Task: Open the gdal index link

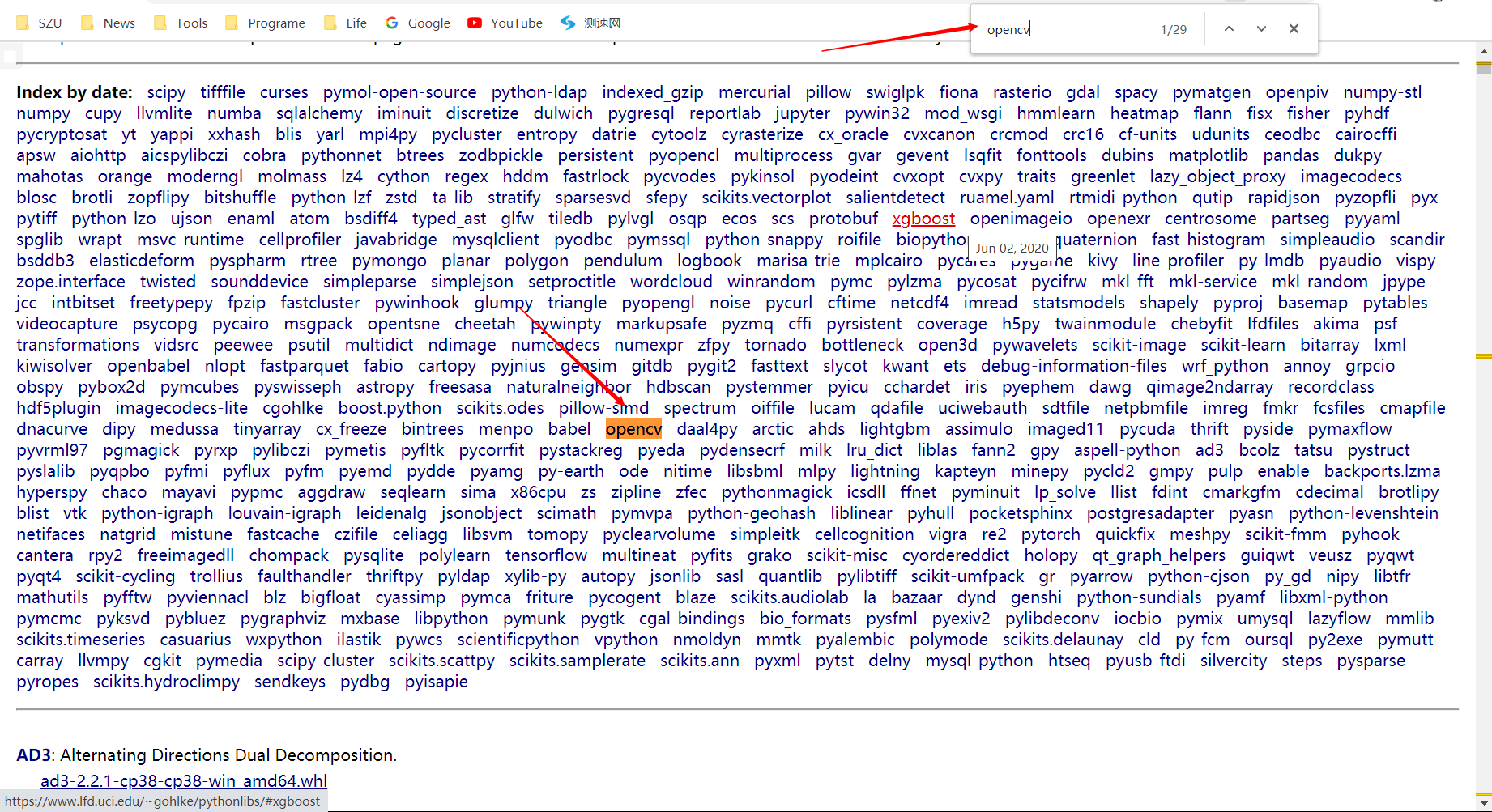Action: (x=1083, y=92)
